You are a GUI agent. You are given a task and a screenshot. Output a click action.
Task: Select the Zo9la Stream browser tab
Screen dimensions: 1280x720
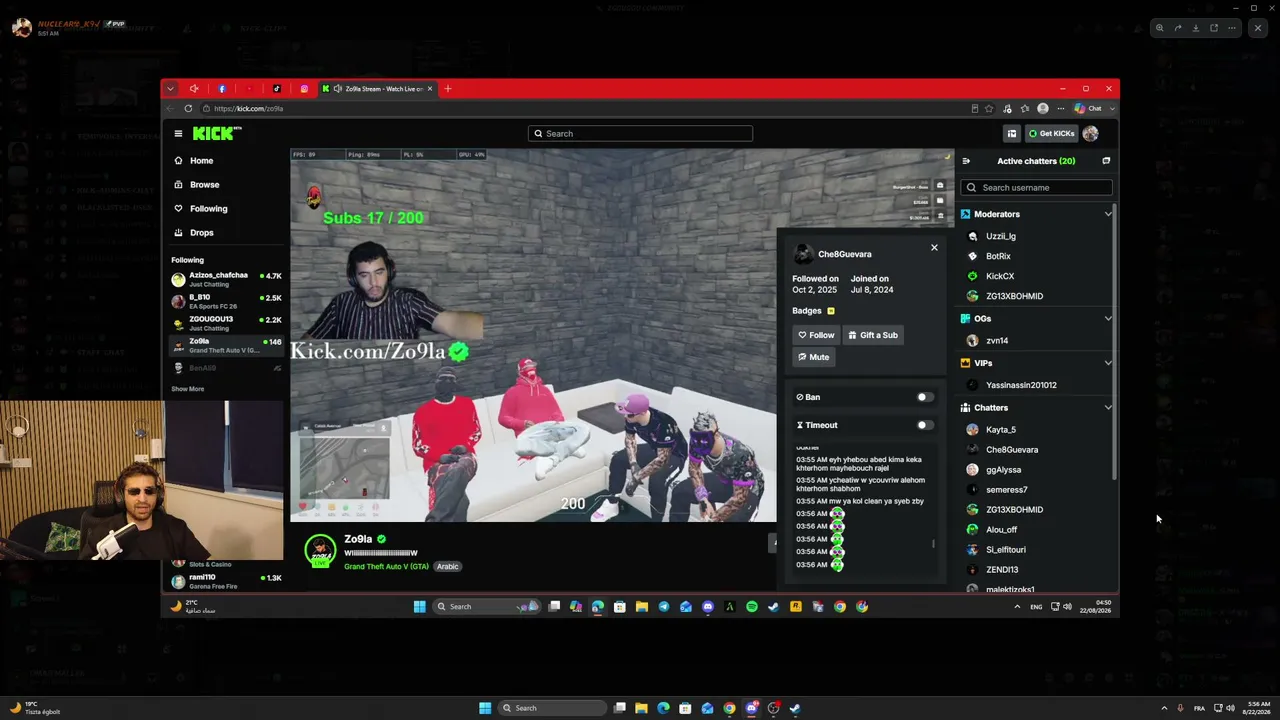pos(377,89)
